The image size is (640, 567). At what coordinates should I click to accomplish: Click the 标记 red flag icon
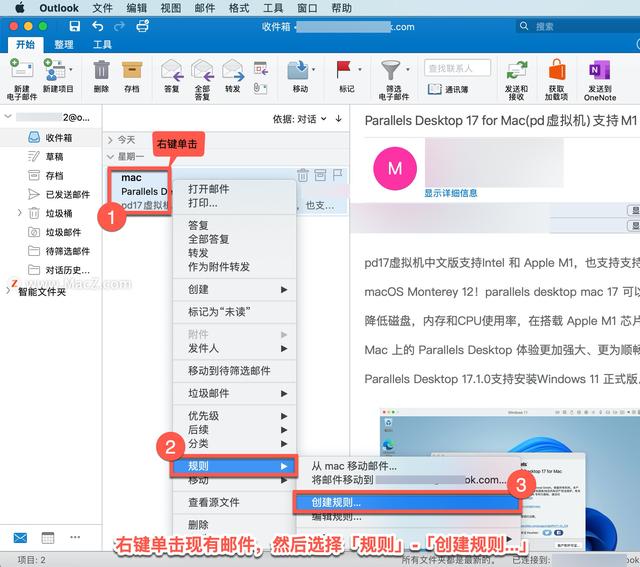click(x=344, y=70)
